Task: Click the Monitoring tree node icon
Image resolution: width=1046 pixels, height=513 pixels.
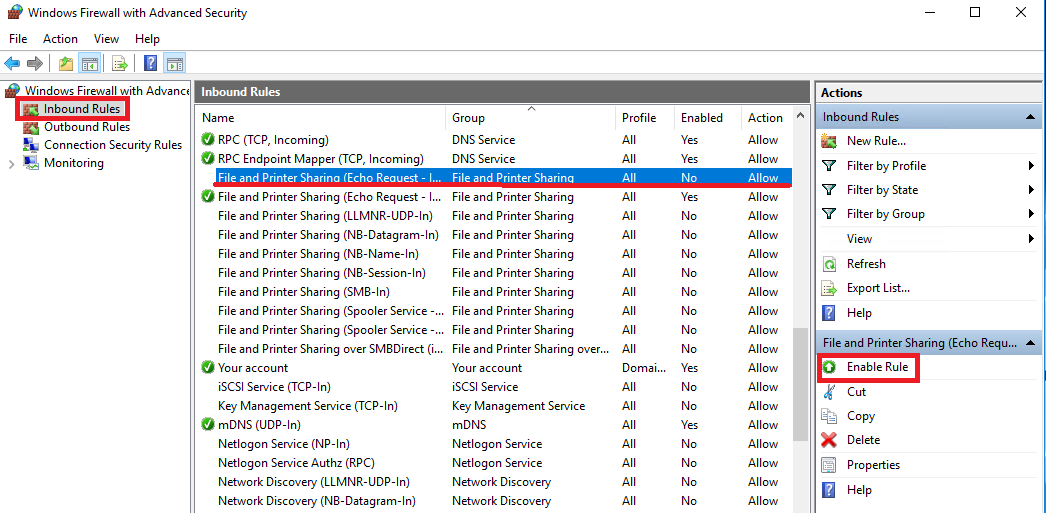Action: click(31, 163)
